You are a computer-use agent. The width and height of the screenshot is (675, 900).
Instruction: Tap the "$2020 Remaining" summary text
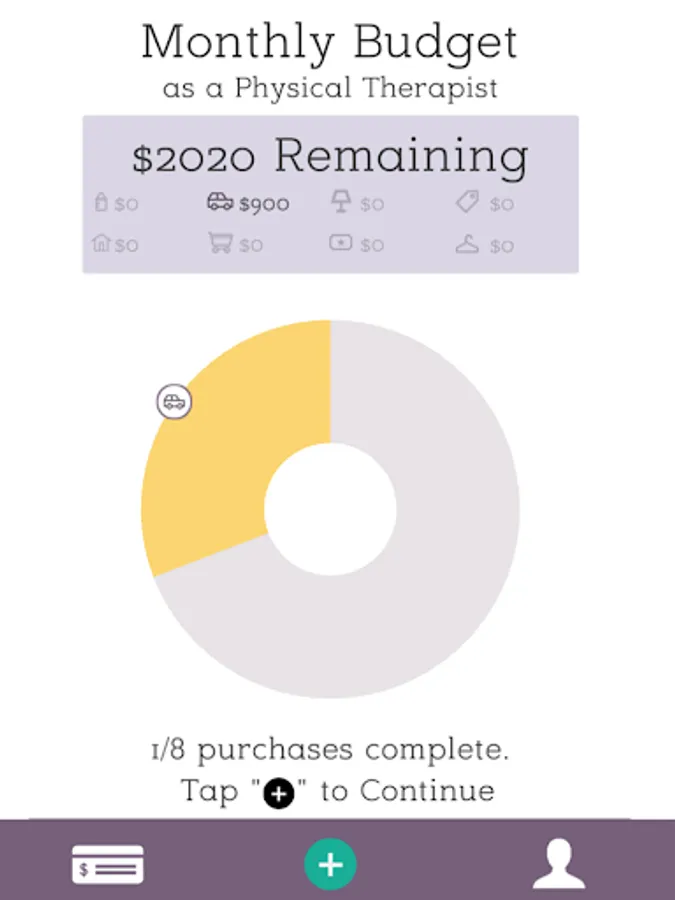coord(330,157)
